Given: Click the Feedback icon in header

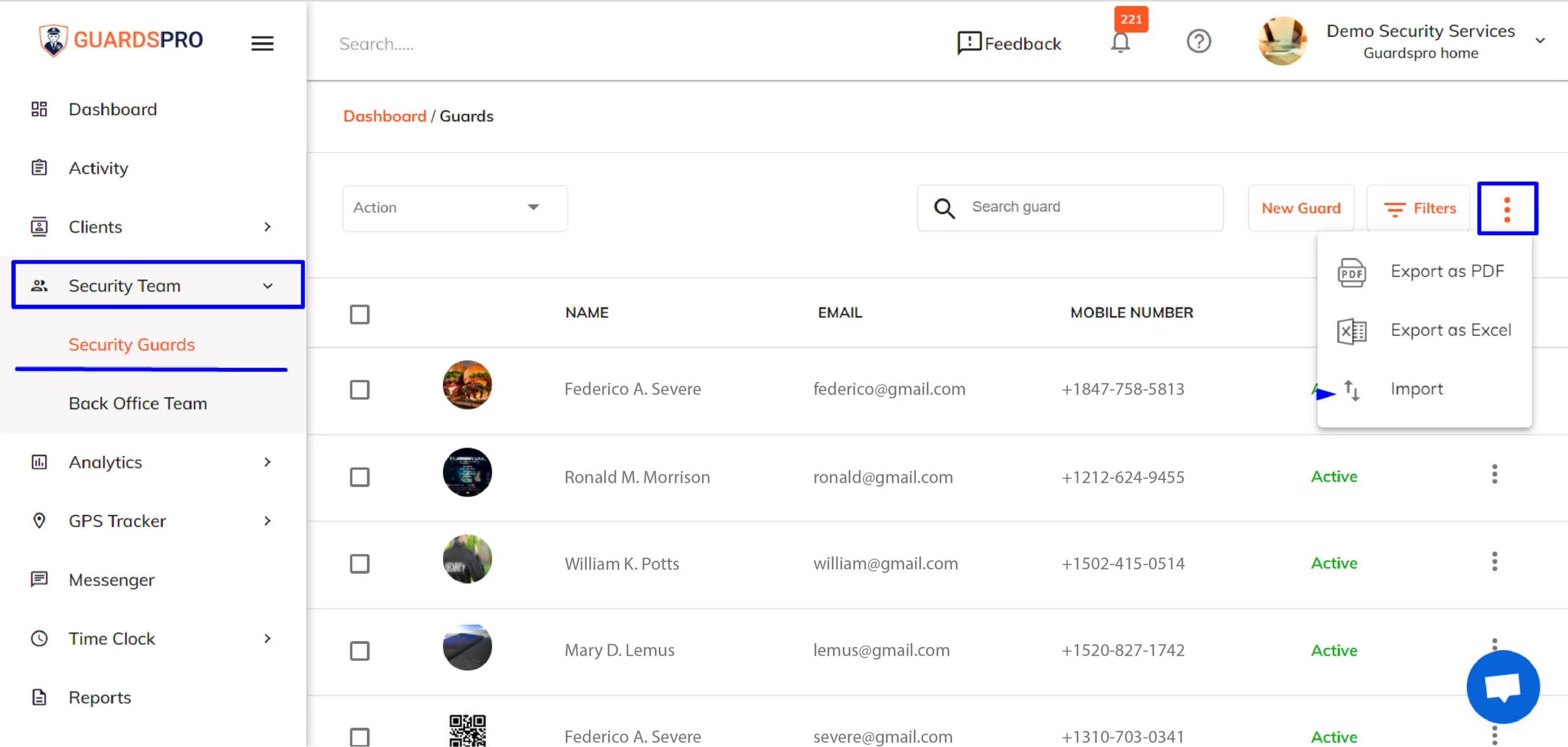Looking at the screenshot, I should (x=970, y=43).
